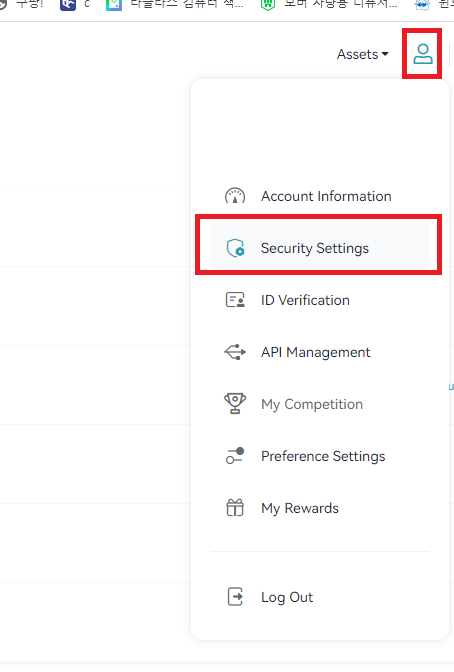This screenshot has width=454, height=672.
Task: View My Rewards
Action: [320, 508]
